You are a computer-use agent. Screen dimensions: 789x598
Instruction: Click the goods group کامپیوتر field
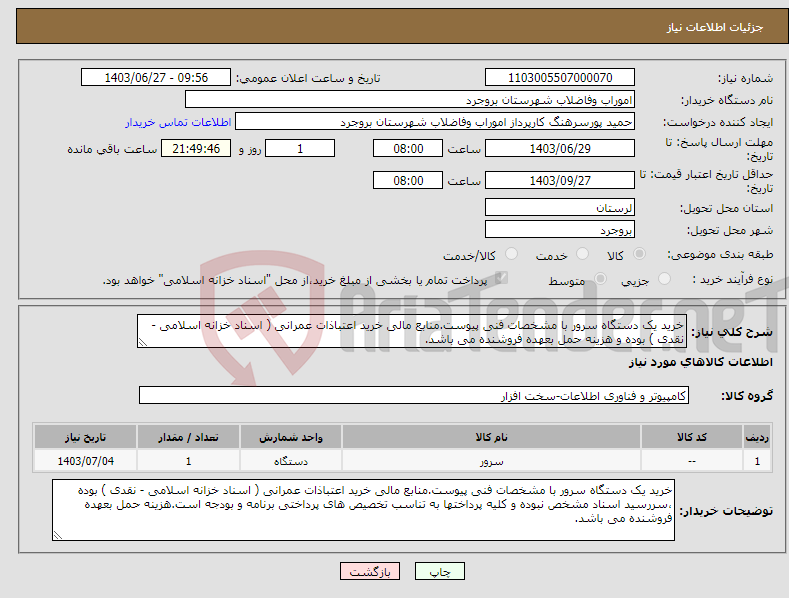414,396
